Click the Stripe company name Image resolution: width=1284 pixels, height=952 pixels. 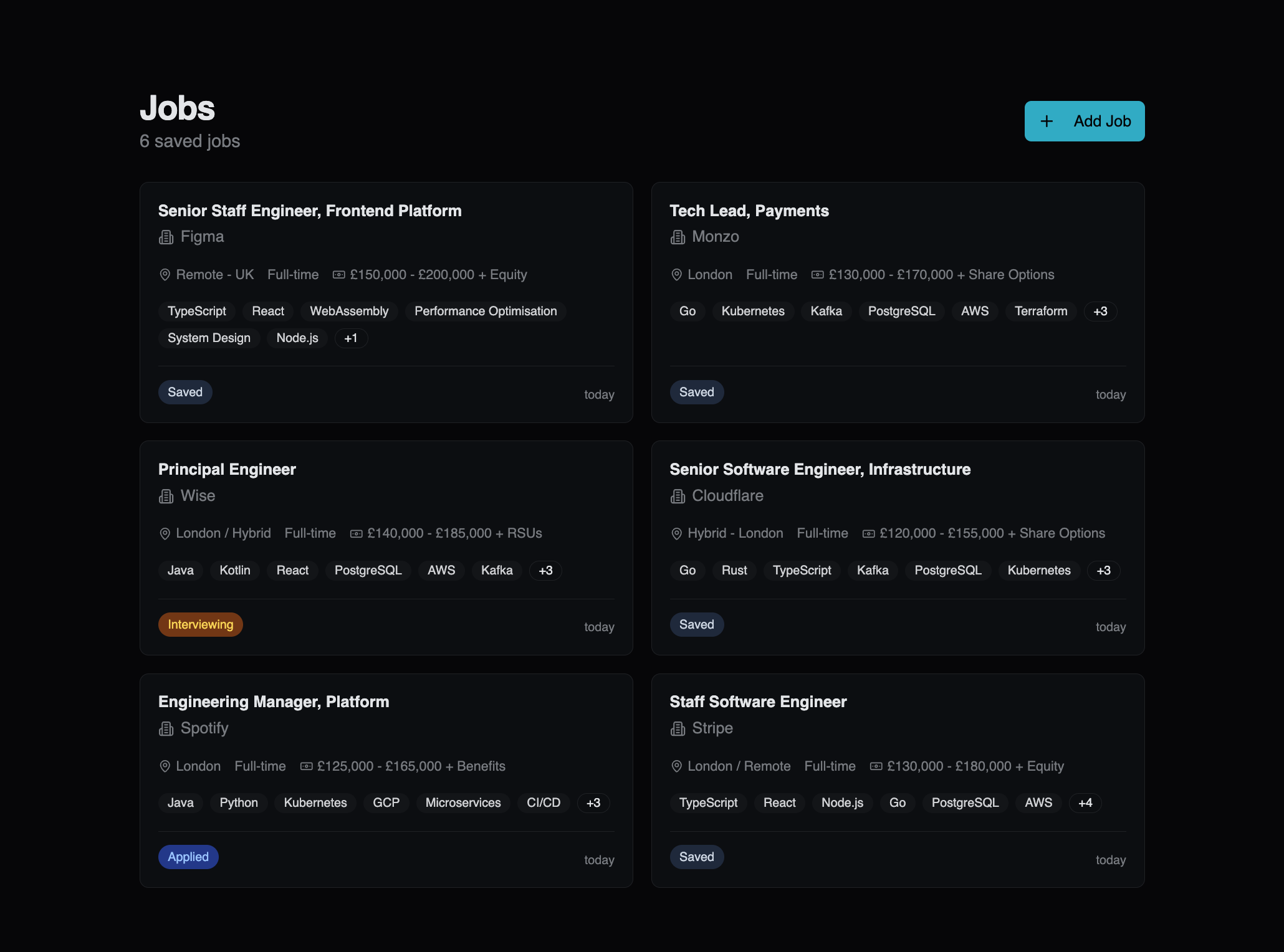click(x=712, y=728)
